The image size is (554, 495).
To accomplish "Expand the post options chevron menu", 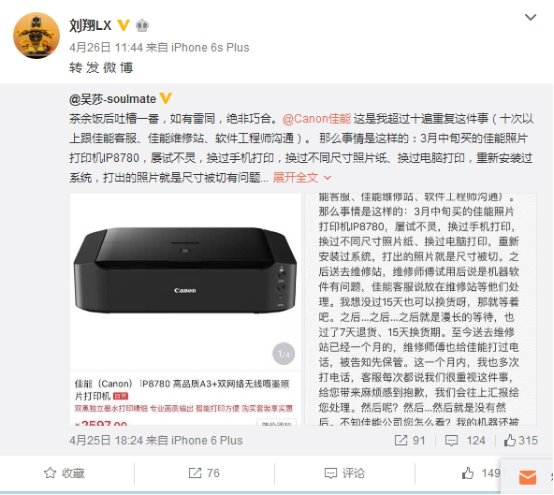I will pyautogui.click(x=530, y=17).
